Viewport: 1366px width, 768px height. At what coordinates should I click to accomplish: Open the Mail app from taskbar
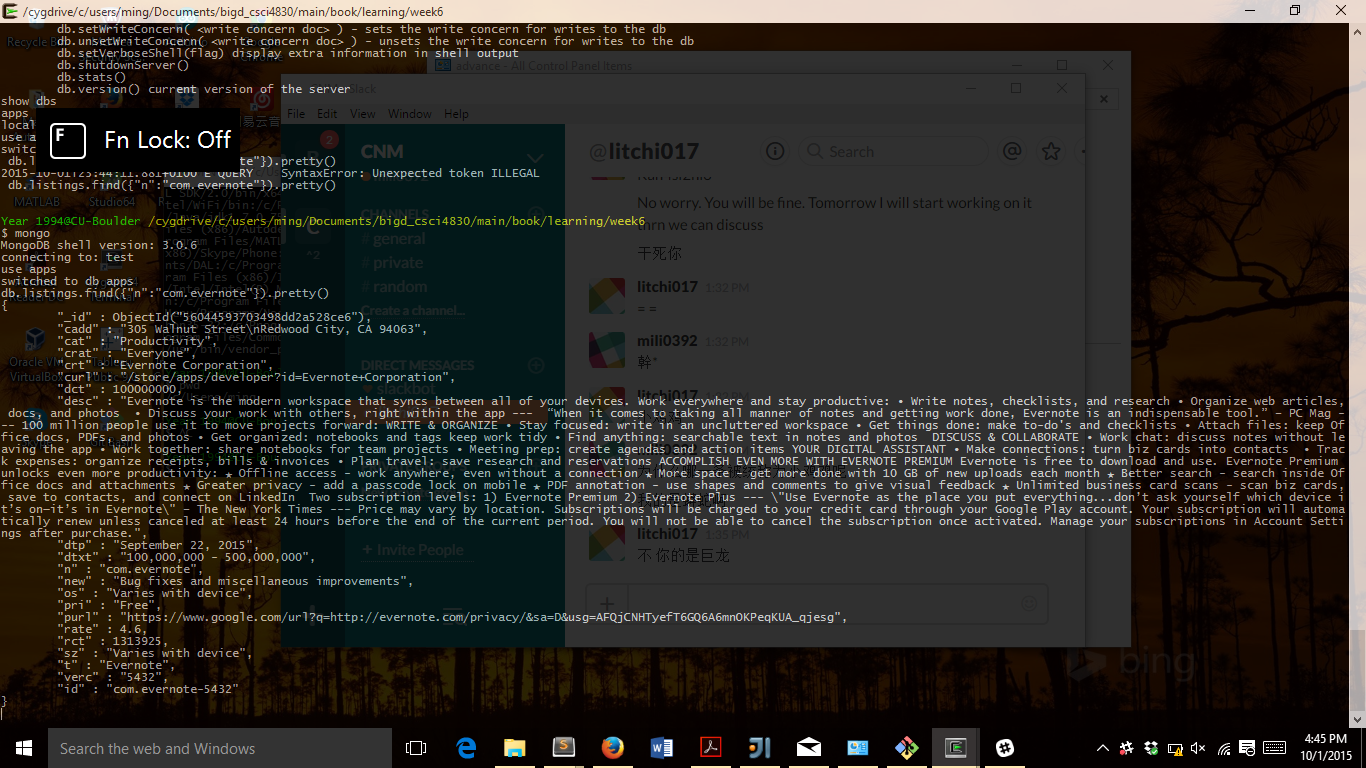click(809, 748)
